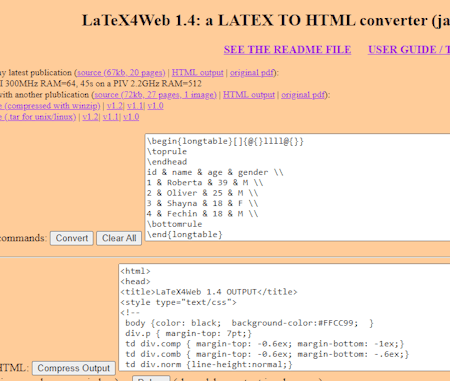Click the table row '2 & Oliver & 25 & M'
This screenshot has height=381, width=450.
203,193
